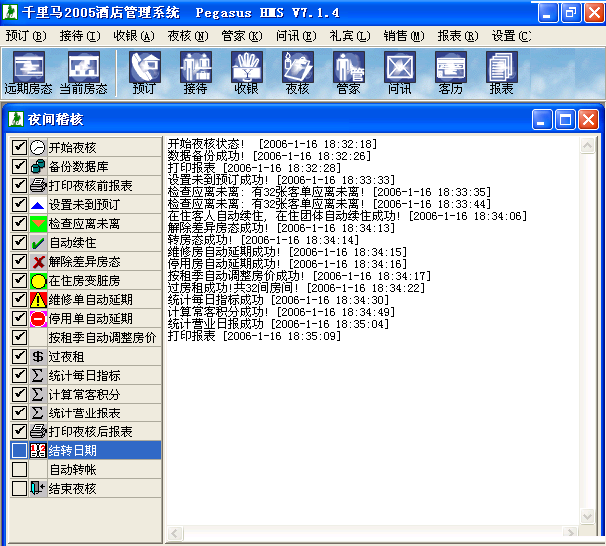
Task: Click the sigma icon beside 统计营业报表
Action: click(38, 413)
